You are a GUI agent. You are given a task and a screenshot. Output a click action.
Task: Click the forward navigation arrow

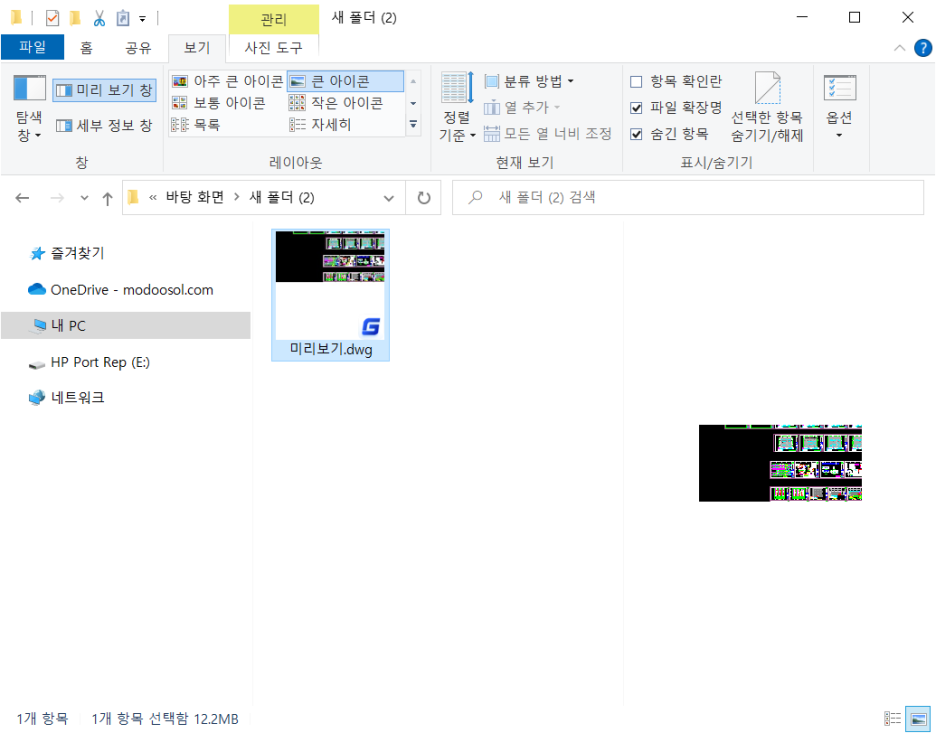57,198
